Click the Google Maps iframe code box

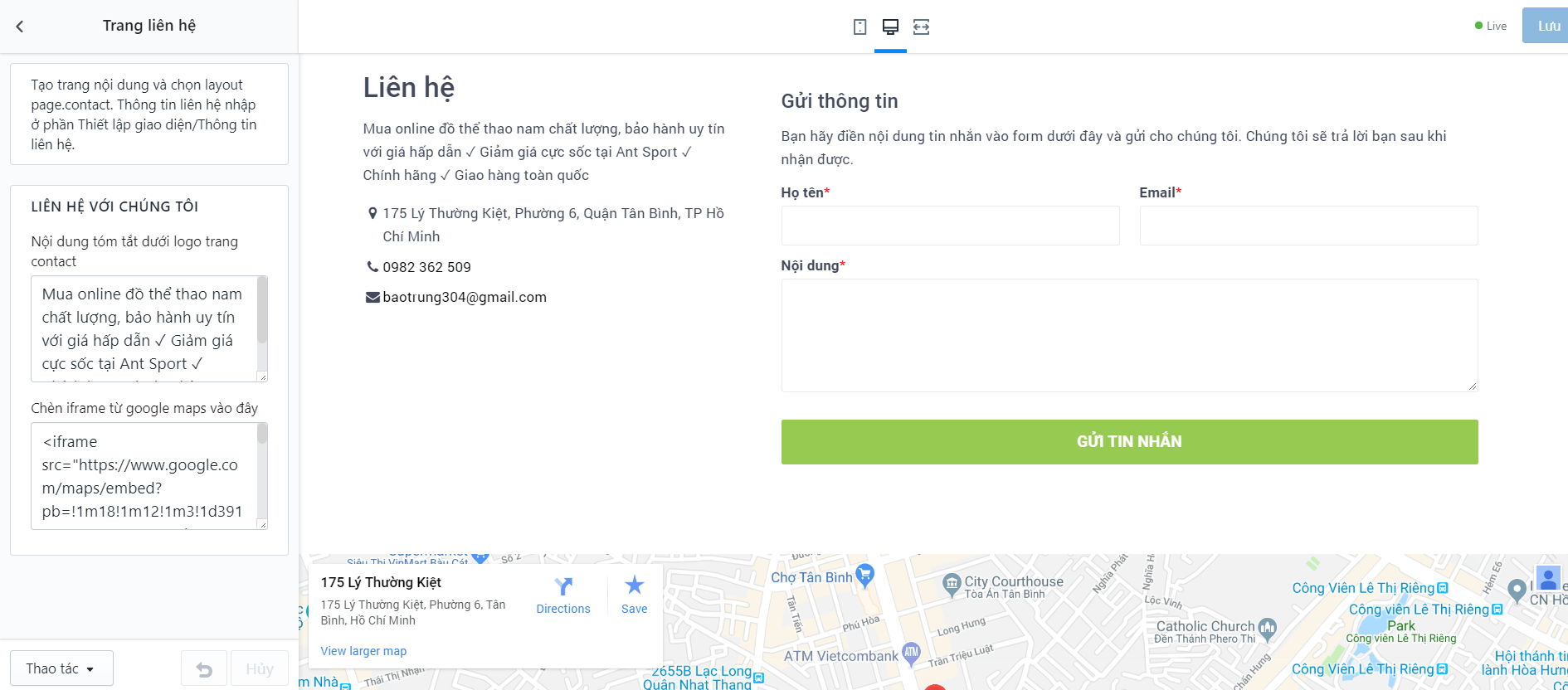[x=143, y=476]
